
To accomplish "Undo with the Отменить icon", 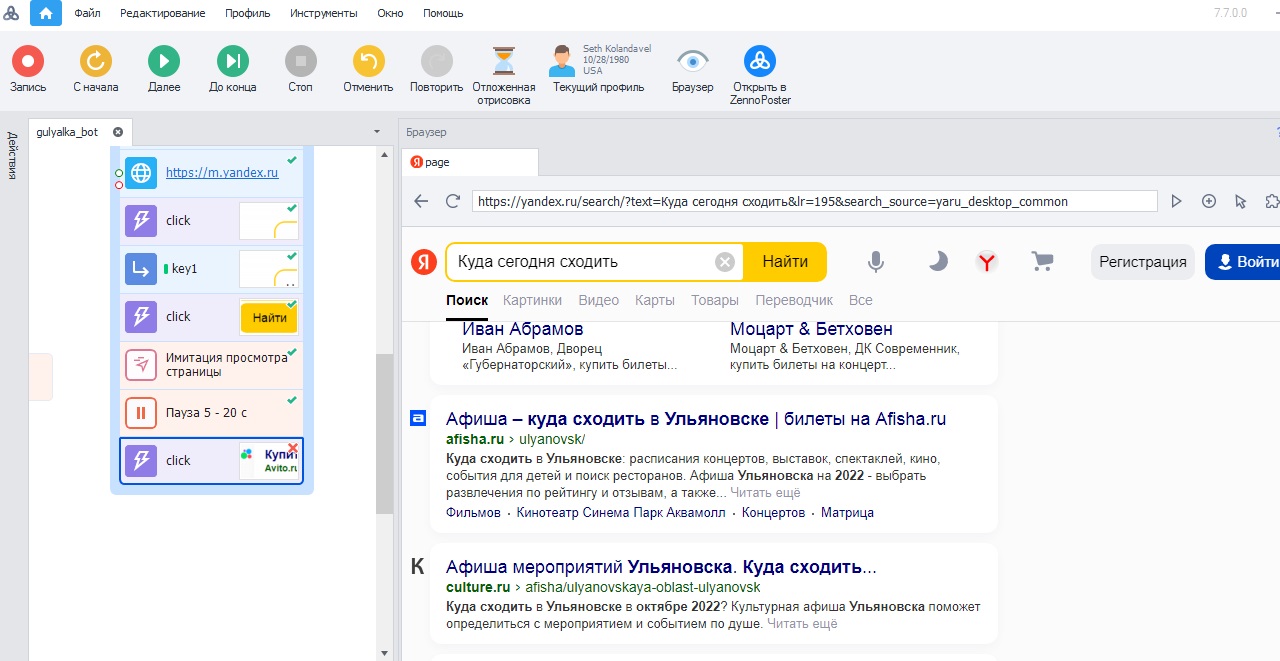I will 368,62.
